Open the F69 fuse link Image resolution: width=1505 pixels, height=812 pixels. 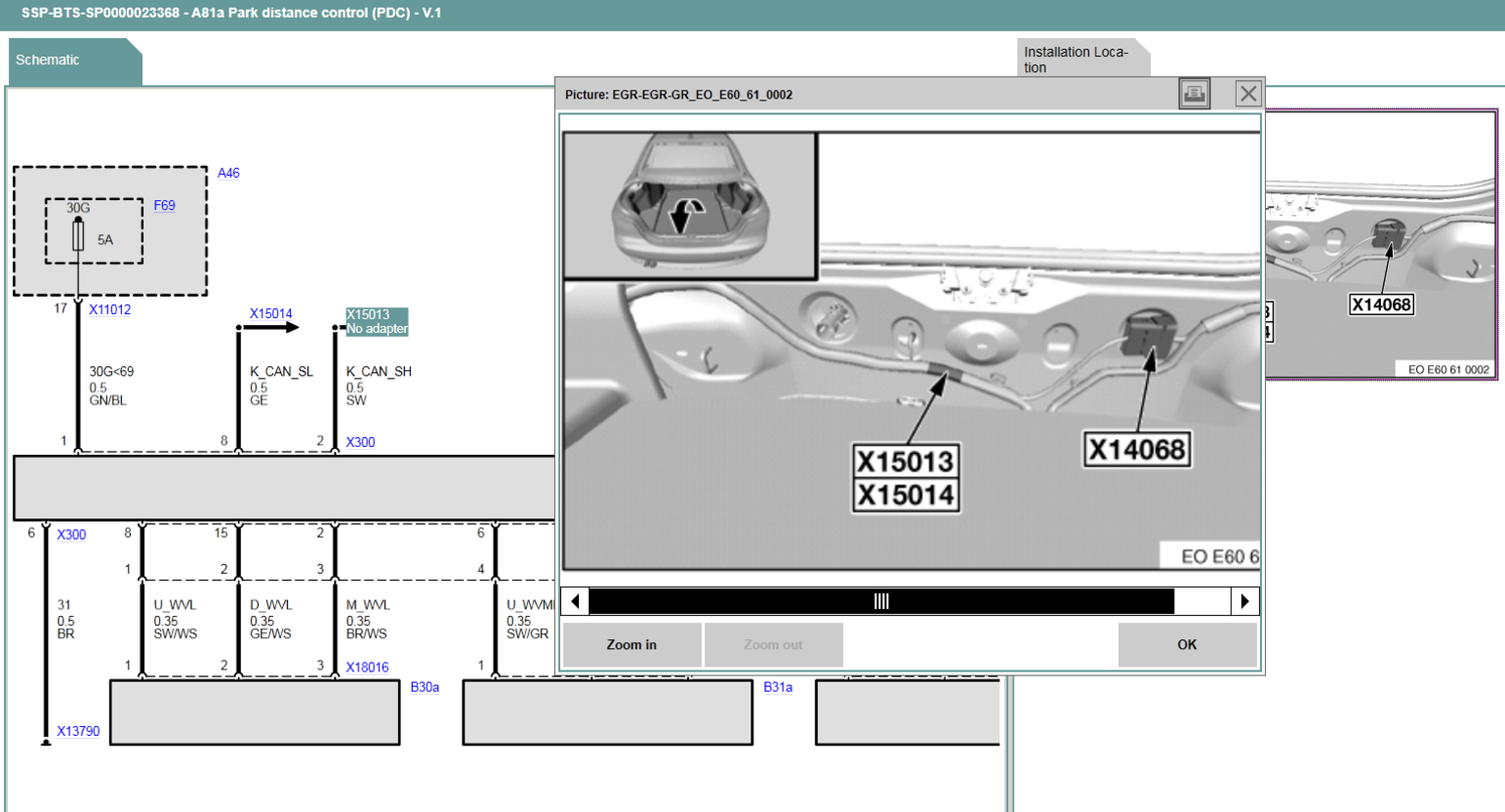pos(164,206)
